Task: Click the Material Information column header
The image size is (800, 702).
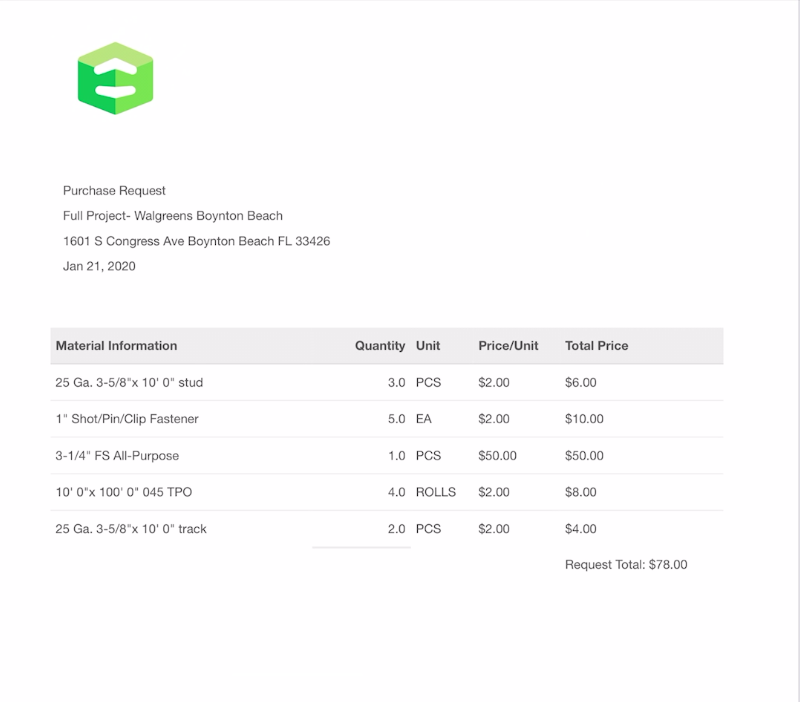Action: point(116,346)
